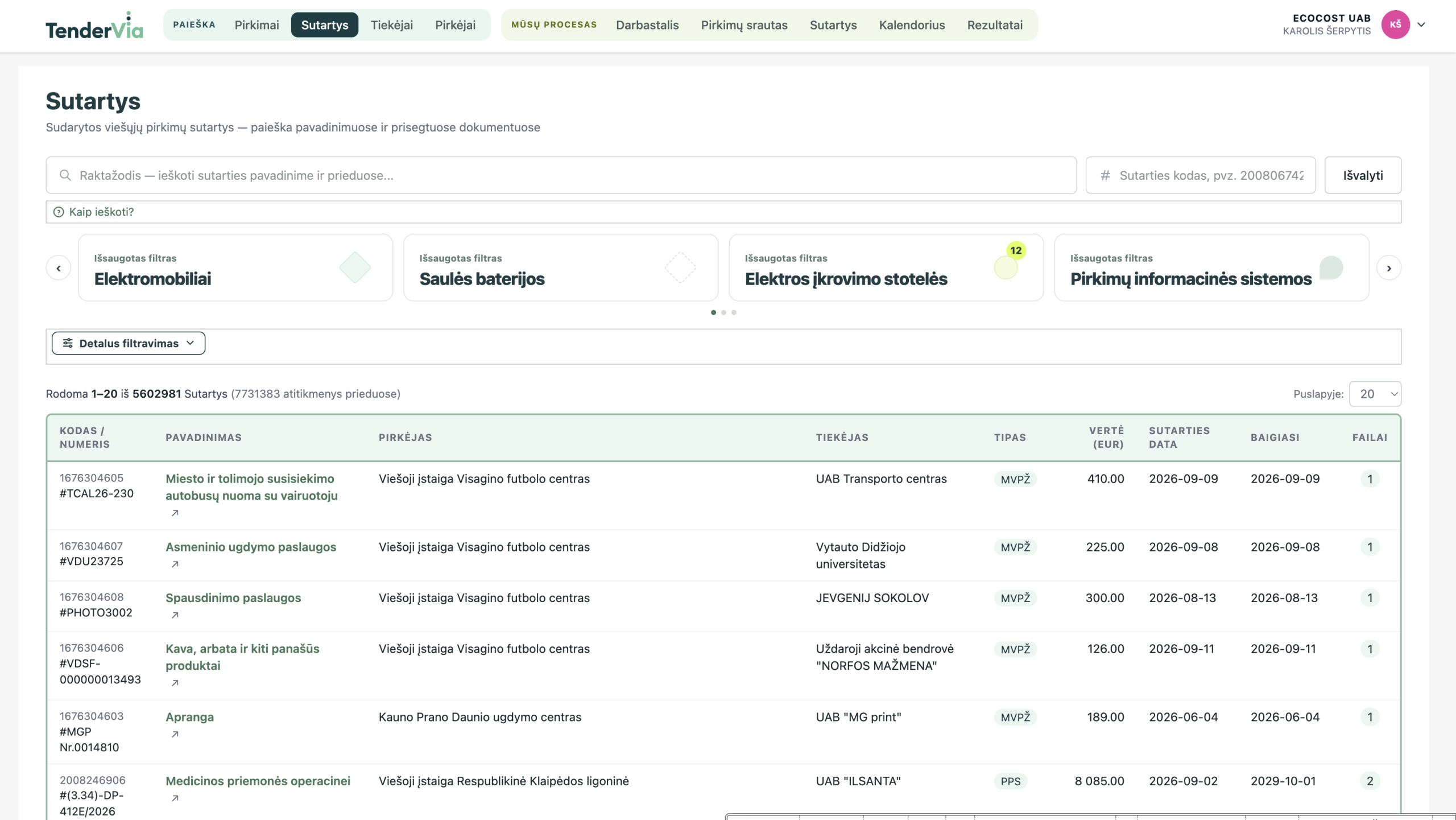
Task: Open Sutartys under Mūsų procesas
Action: pyautogui.click(x=833, y=25)
